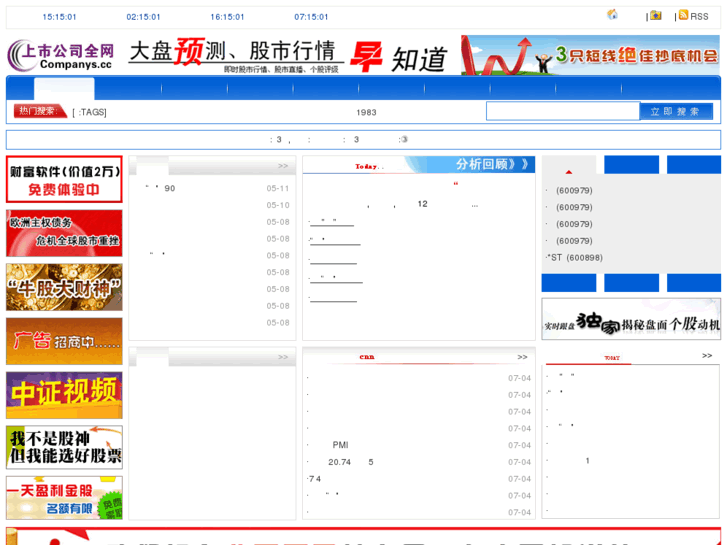Open the 广告招商中 orange banner
This screenshot has height=545, width=727.
tap(64, 341)
